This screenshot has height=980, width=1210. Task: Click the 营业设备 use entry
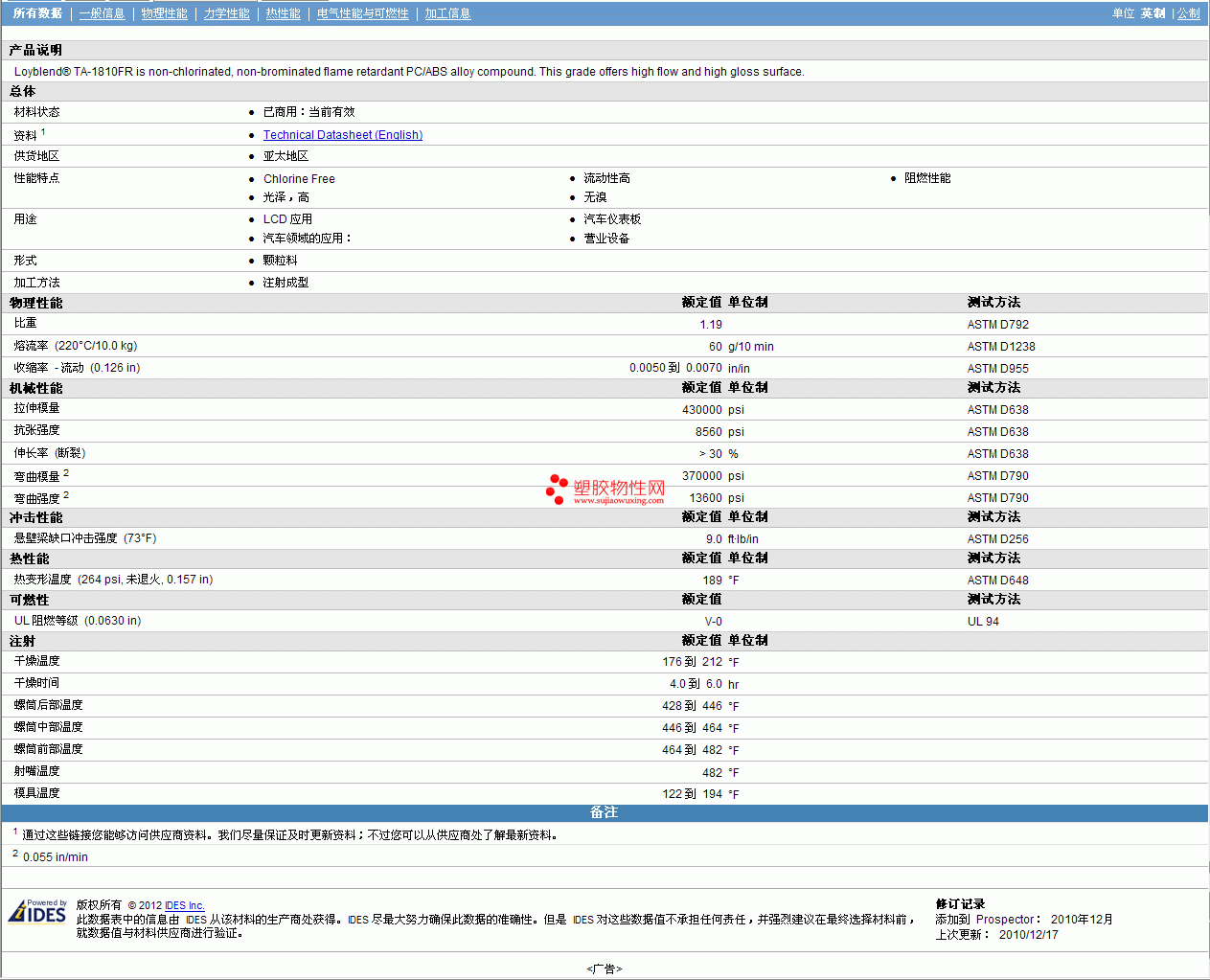coord(607,239)
